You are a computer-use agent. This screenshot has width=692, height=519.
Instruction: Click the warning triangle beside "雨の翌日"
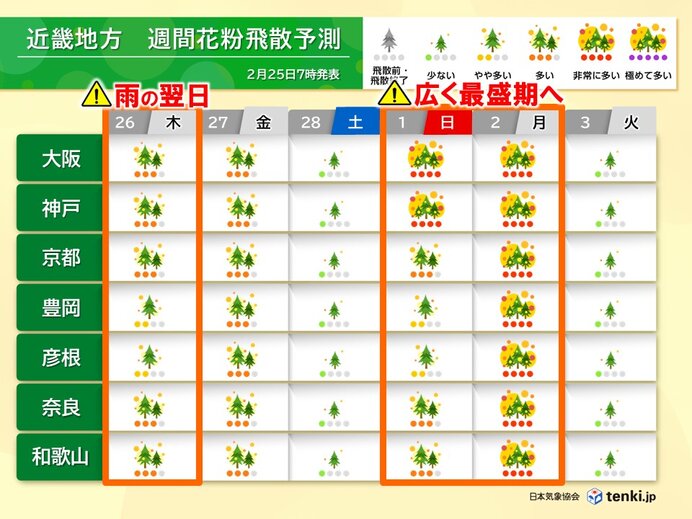[97, 95]
